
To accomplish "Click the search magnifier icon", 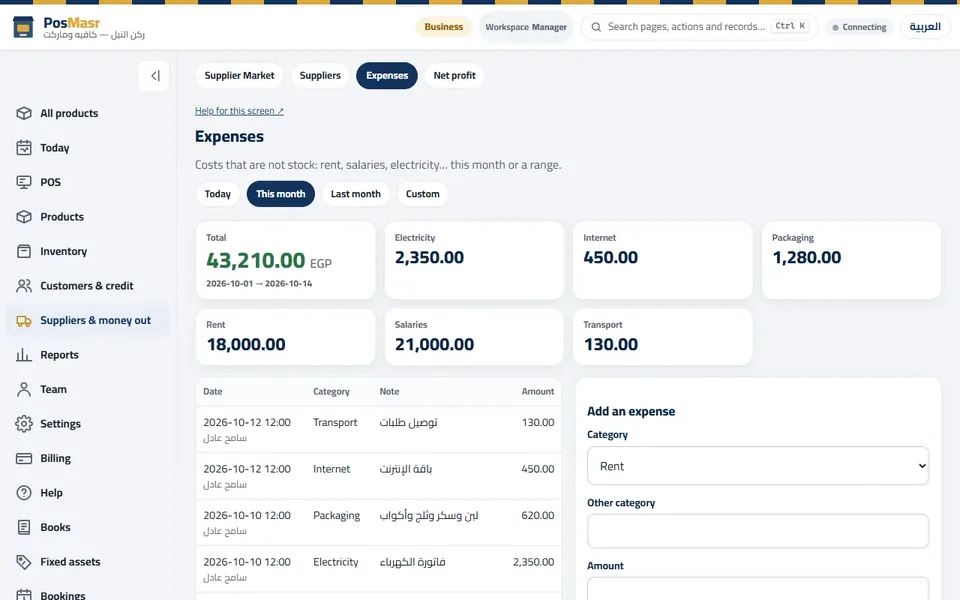I will (x=596, y=27).
